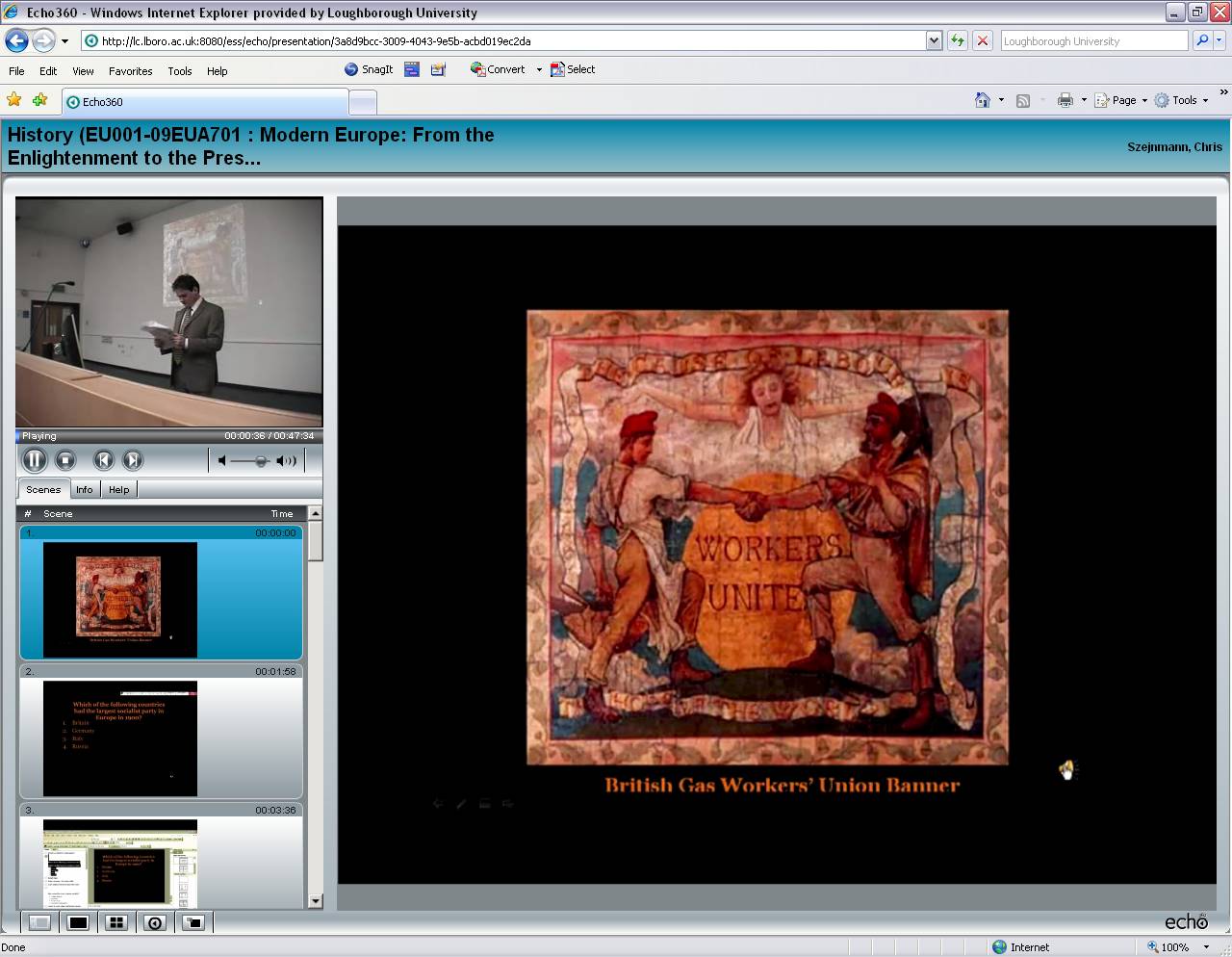Click the volume slider handle

pyautogui.click(x=261, y=461)
